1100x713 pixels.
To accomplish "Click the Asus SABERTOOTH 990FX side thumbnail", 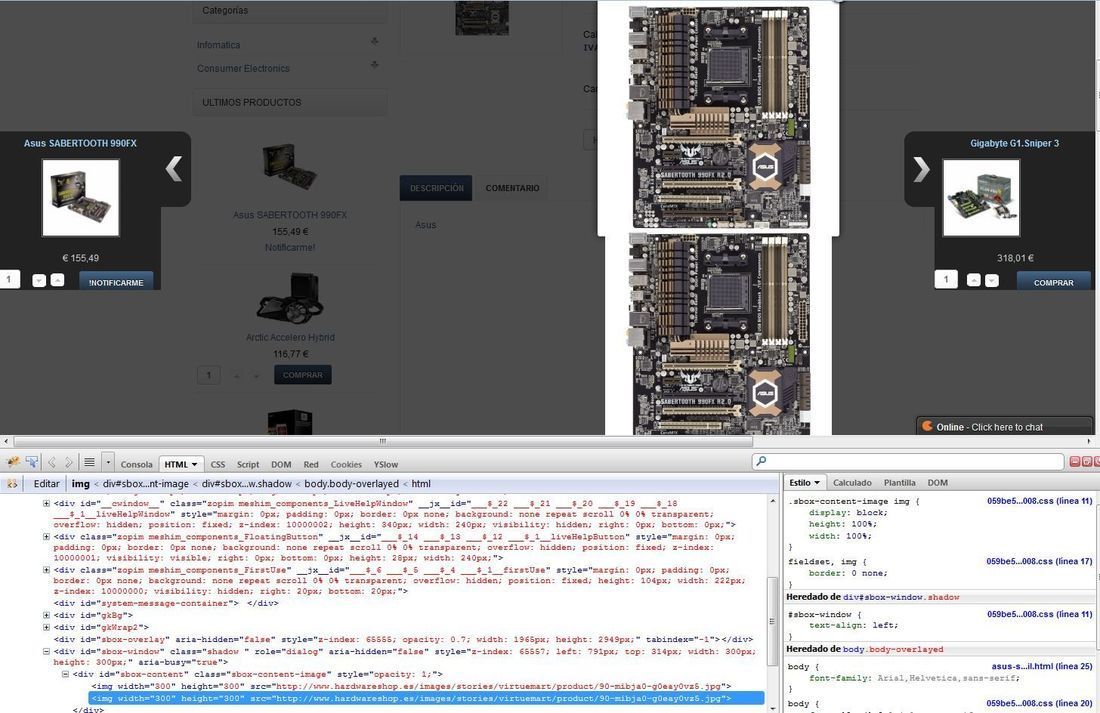I will pos(81,197).
